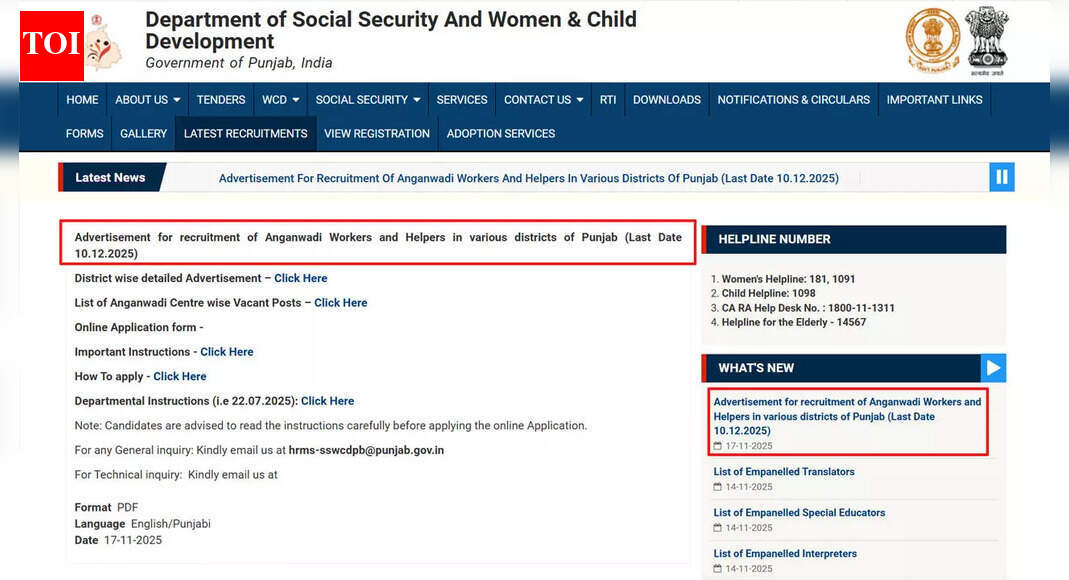This screenshot has width=1069, height=580.
Task: Click the WHAT'S NEW play arrow icon
Action: click(994, 367)
